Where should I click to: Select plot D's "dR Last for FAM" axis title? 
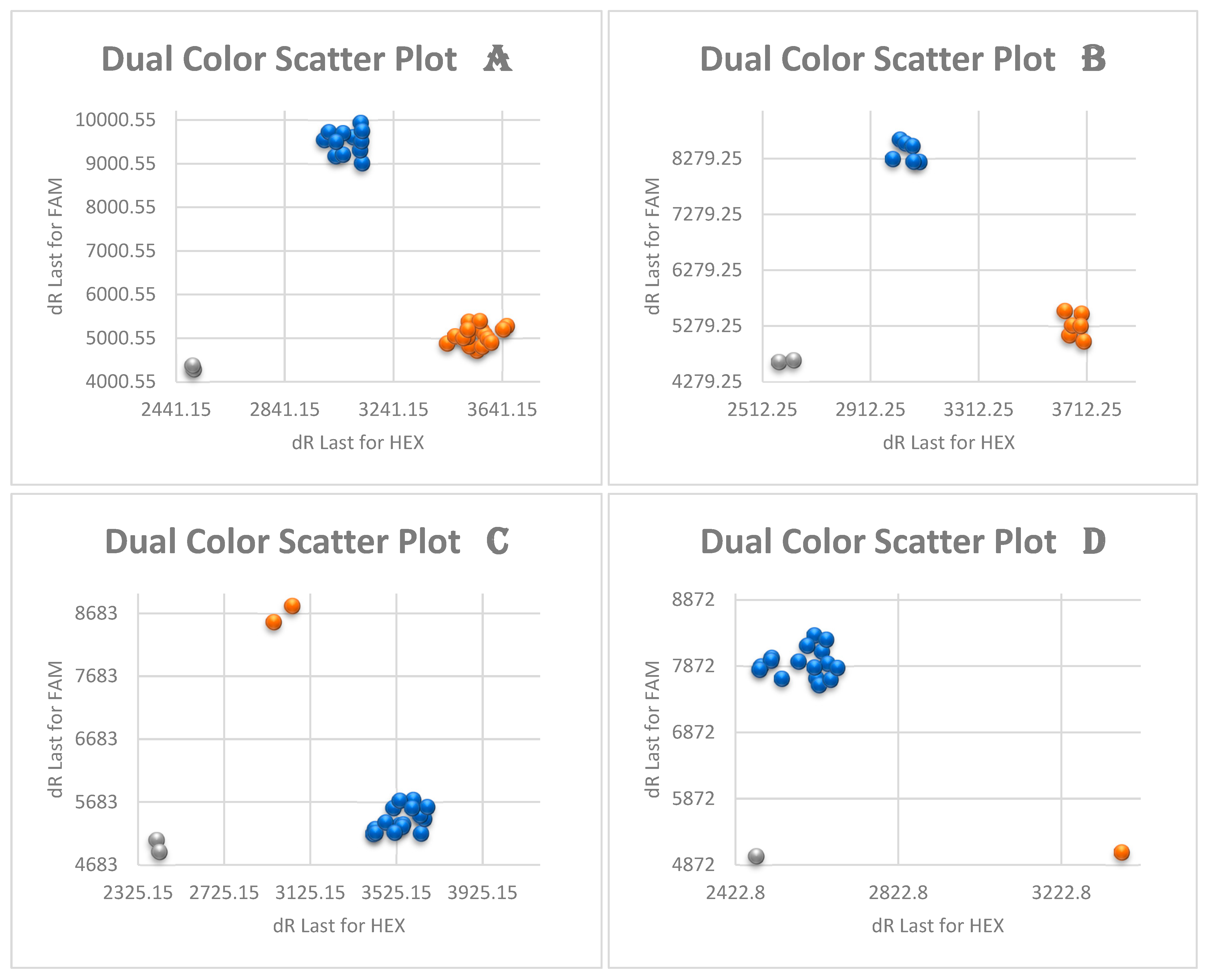click(x=652, y=729)
